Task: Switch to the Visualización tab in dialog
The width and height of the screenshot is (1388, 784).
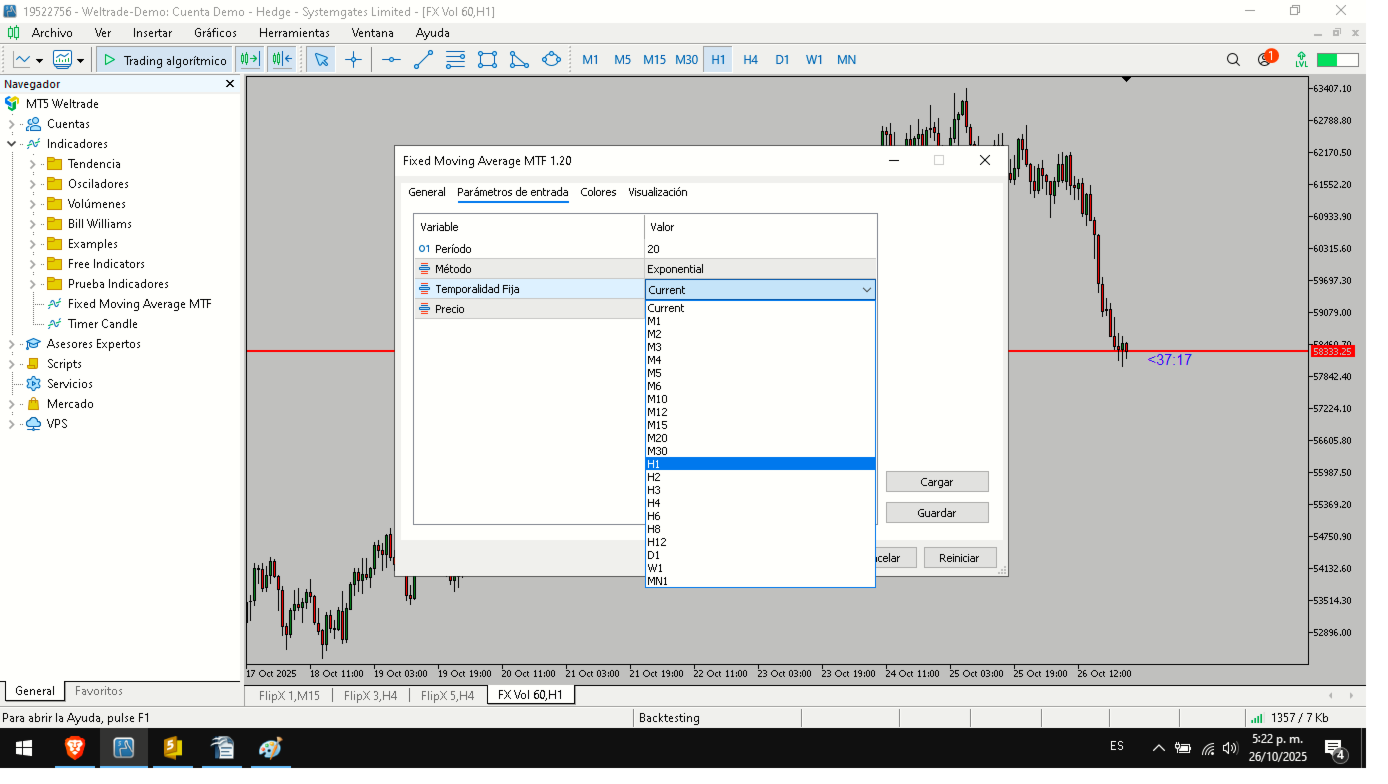Action: pyautogui.click(x=658, y=192)
